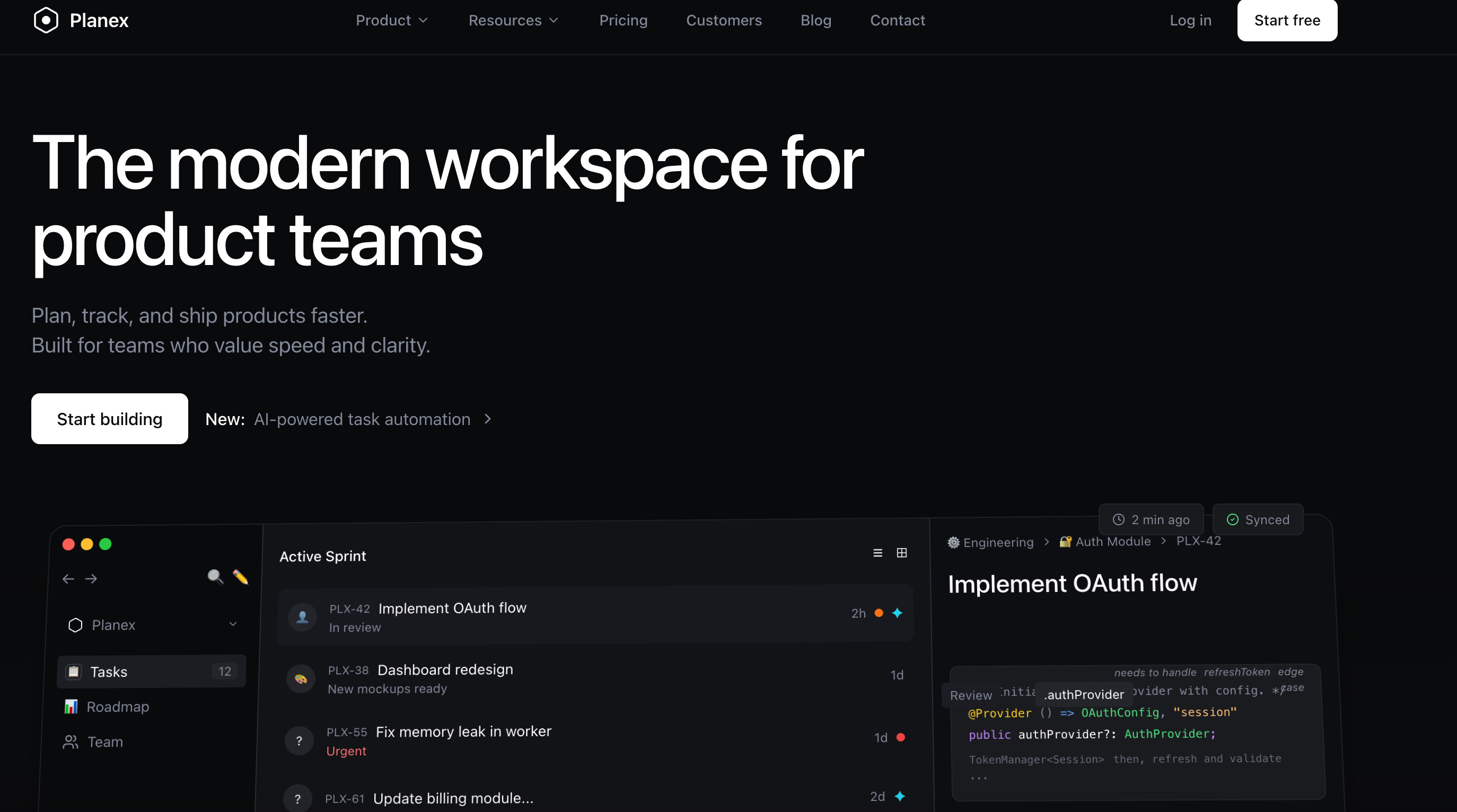The width and height of the screenshot is (1457, 812).
Task: Click the Planex hexagon logo icon
Action: [x=46, y=20]
